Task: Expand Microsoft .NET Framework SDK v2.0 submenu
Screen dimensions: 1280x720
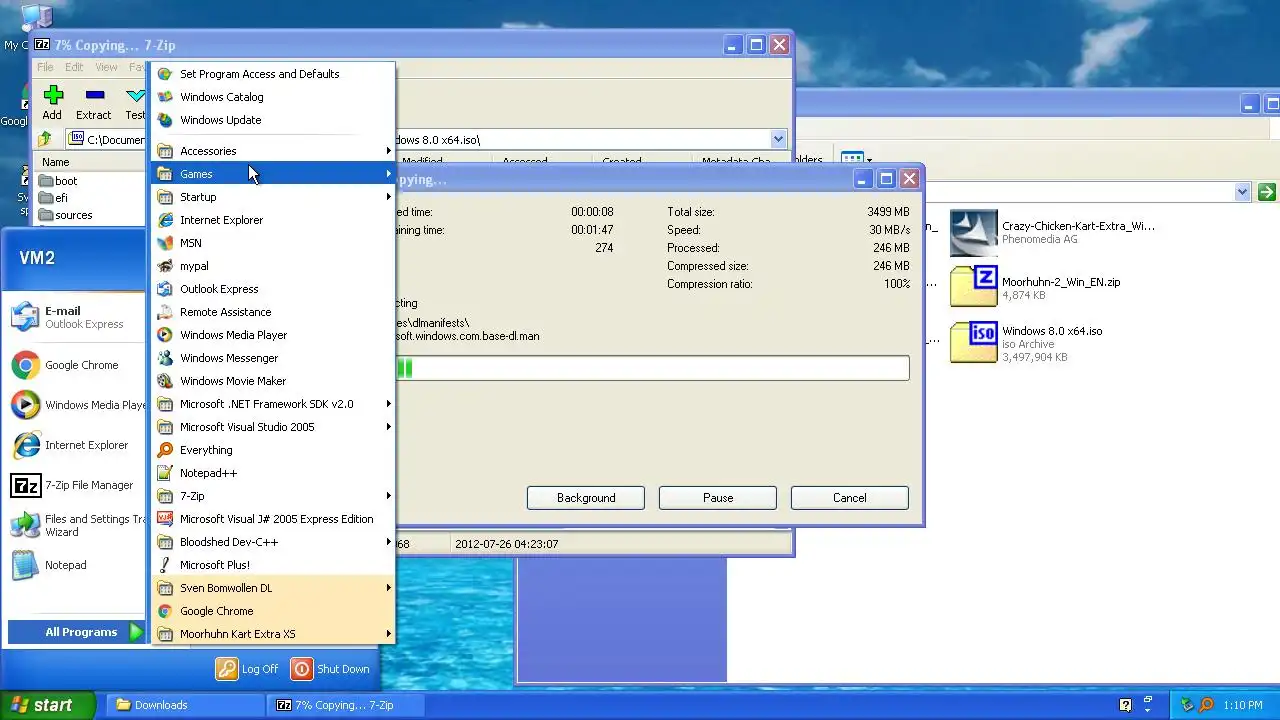Action: pos(273,404)
